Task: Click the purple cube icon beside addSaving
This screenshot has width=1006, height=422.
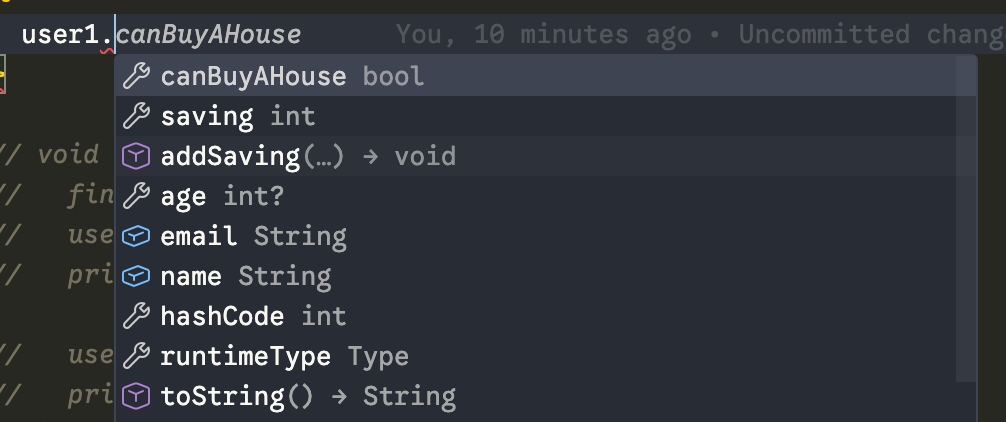Action: (135, 156)
